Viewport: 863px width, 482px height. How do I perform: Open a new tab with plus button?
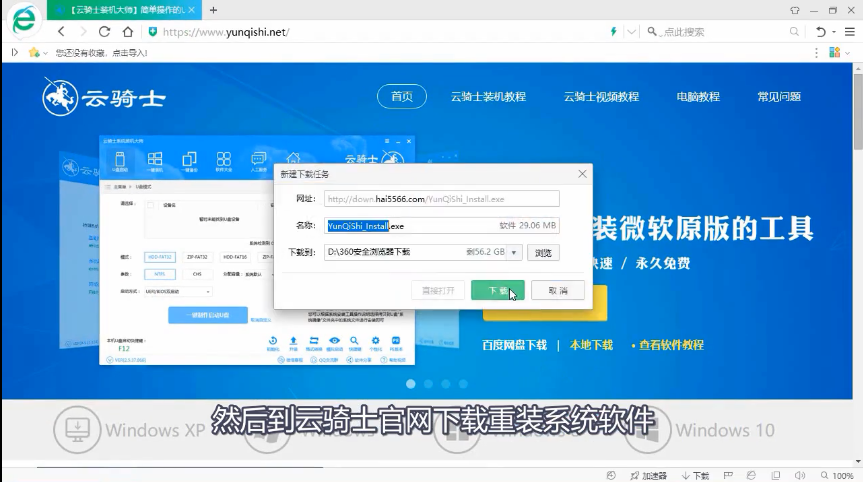(x=214, y=10)
